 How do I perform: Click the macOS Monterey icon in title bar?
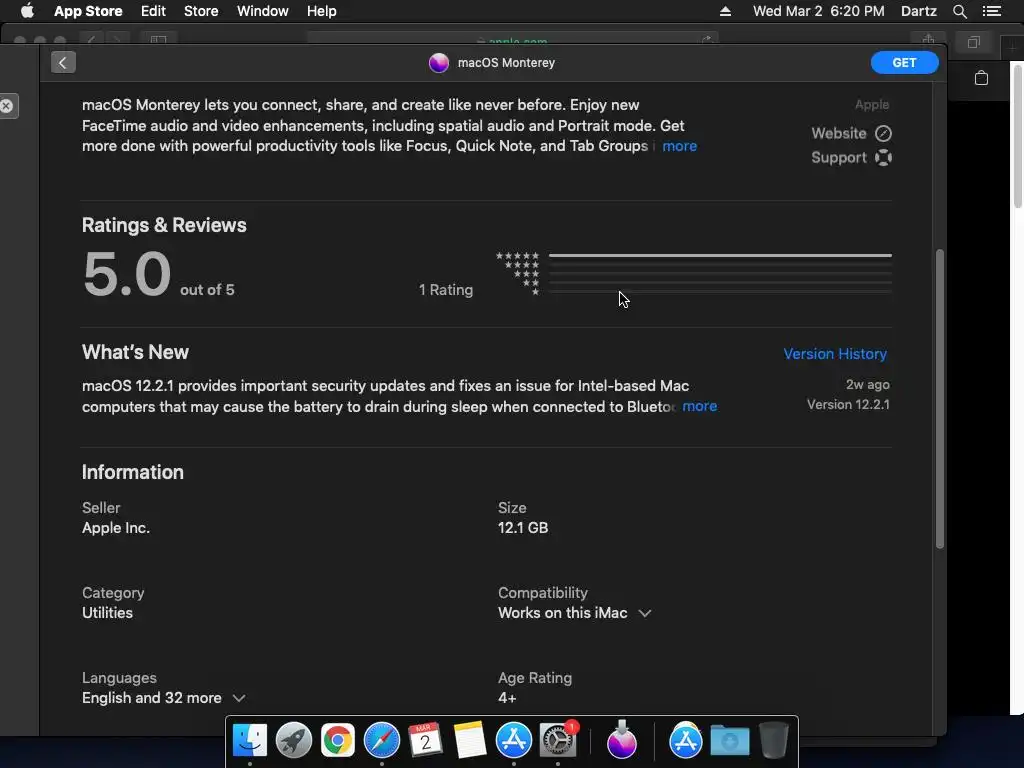click(x=439, y=63)
